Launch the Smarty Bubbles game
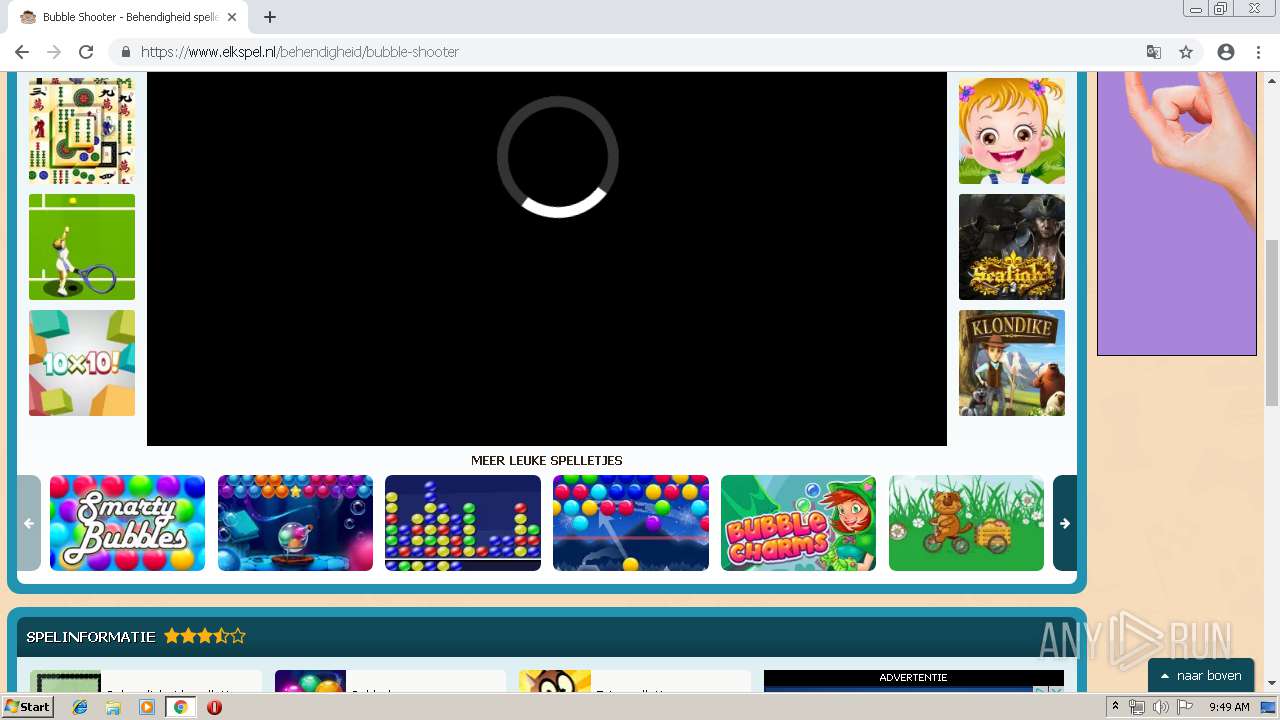 coord(127,523)
